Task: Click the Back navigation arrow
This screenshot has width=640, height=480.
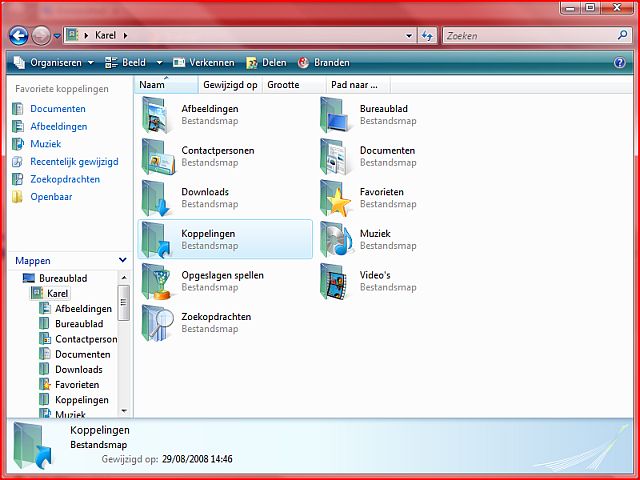Action: pyautogui.click(x=18, y=36)
